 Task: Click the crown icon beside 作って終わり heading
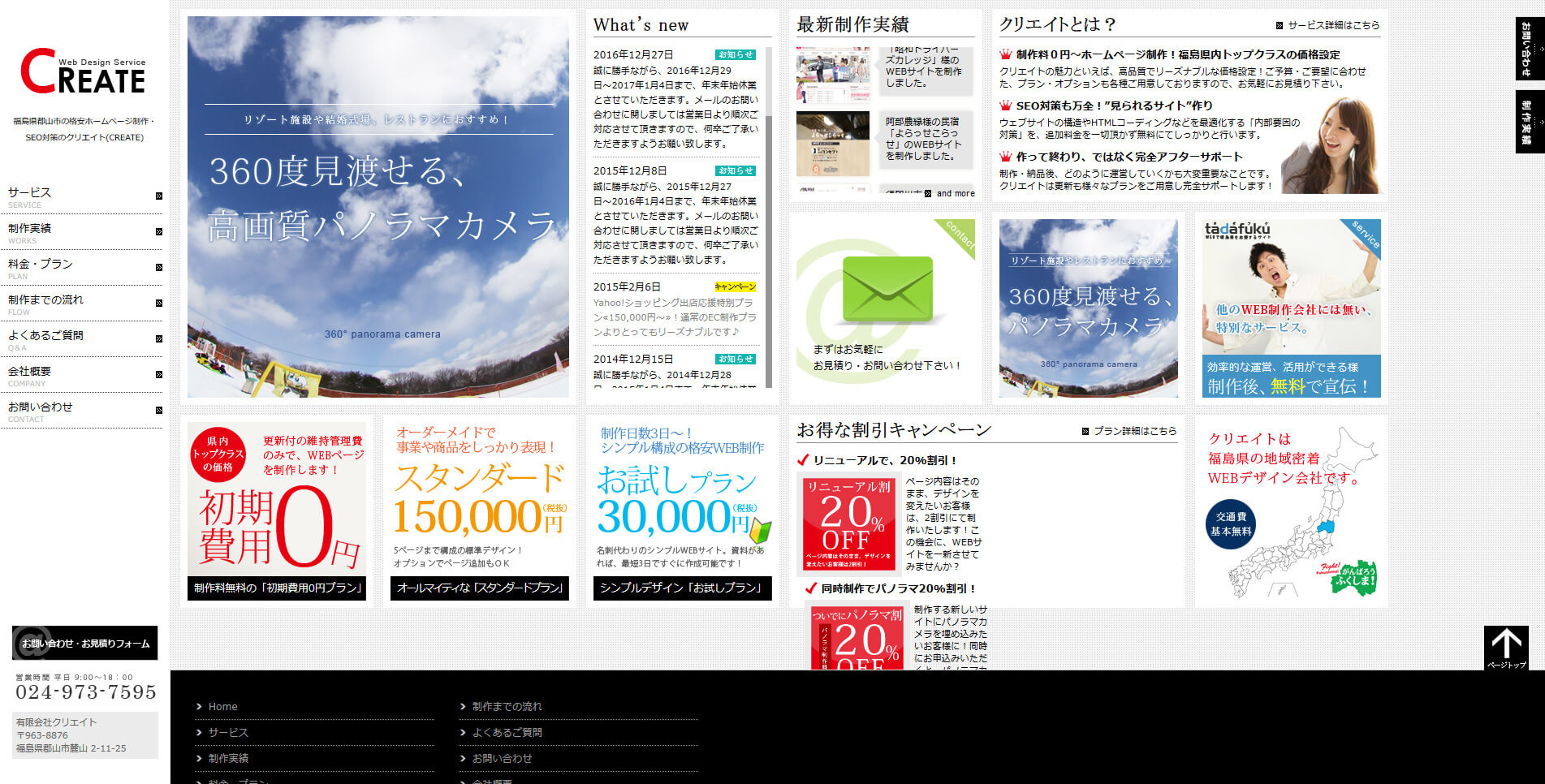(x=1005, y=157)
